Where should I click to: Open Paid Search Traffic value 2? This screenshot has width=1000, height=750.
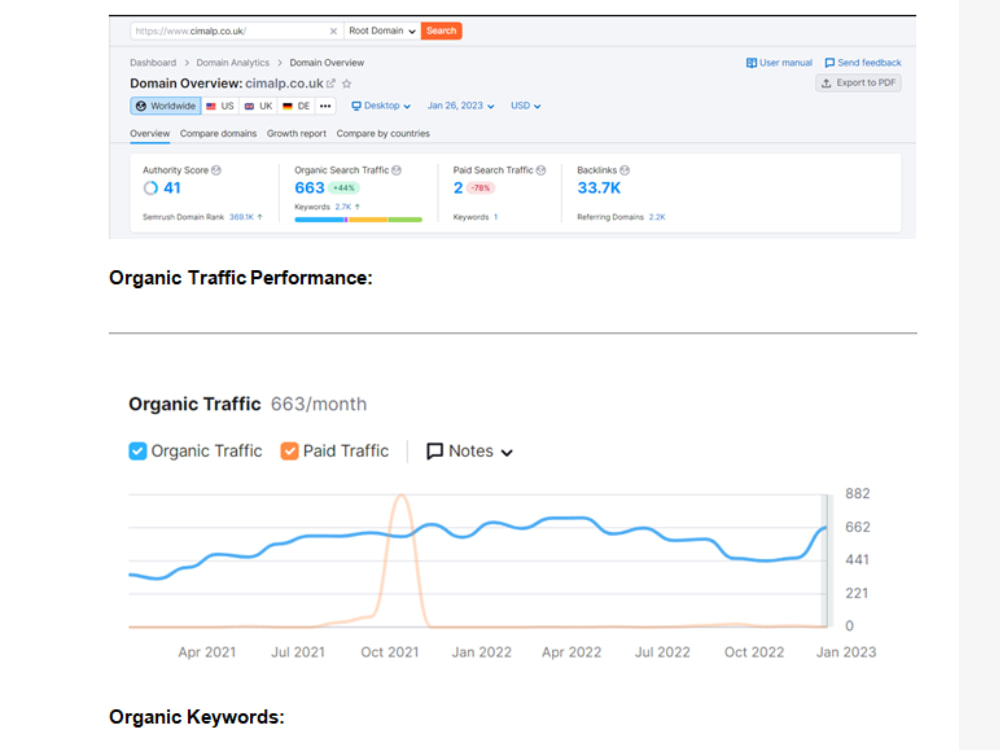click(458, 188)
